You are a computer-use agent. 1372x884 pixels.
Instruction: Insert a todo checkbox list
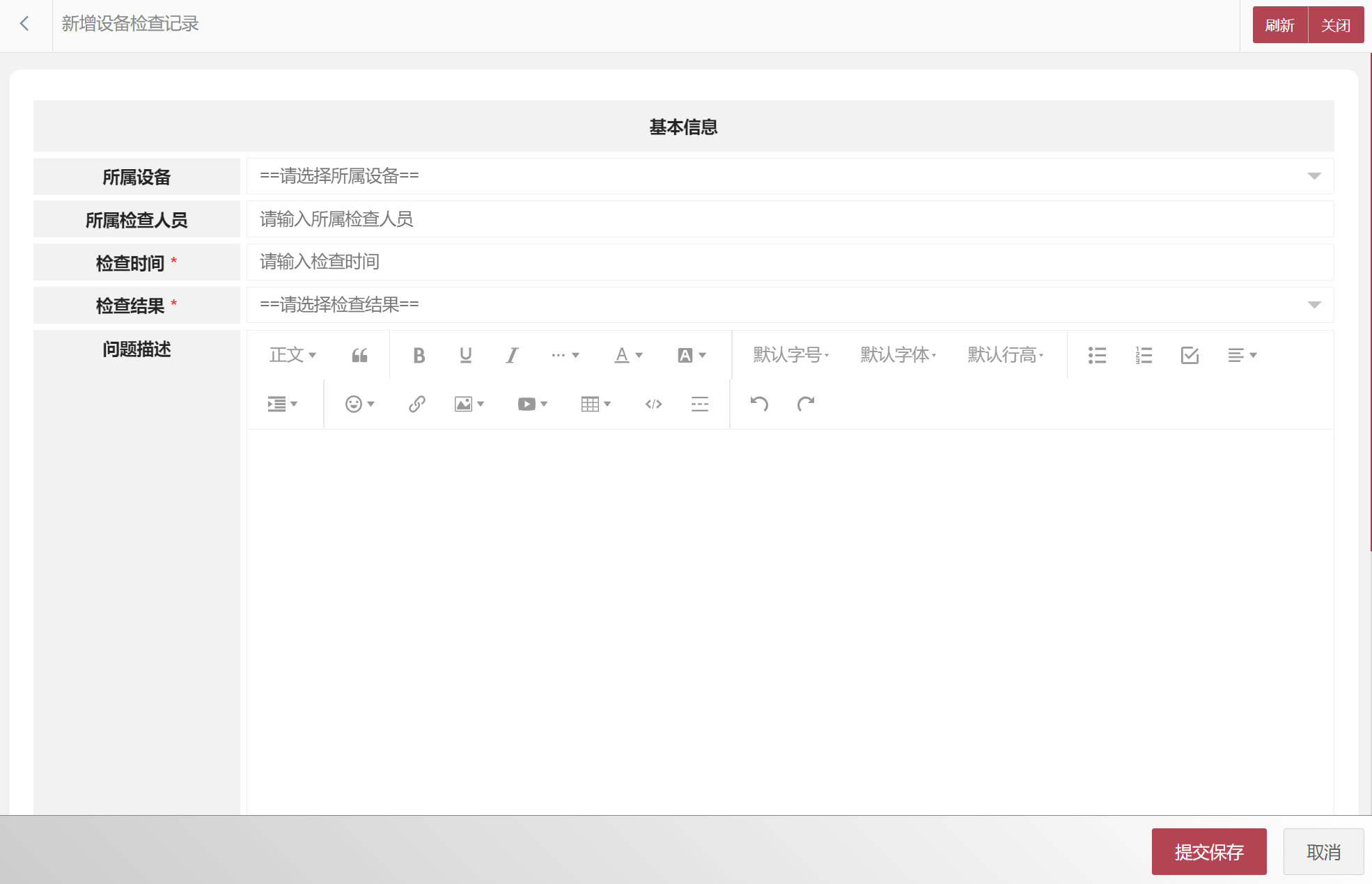(x=1190, y=356)
